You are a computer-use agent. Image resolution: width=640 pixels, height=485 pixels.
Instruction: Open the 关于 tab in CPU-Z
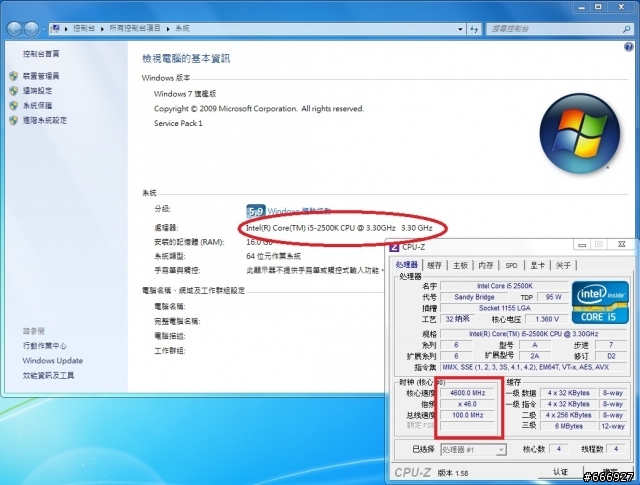(563, 265)
